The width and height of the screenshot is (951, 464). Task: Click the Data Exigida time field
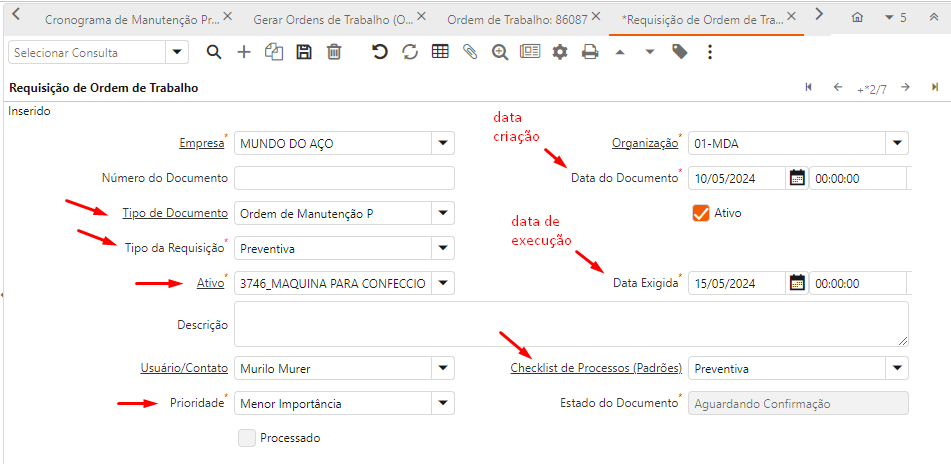click(x=858, y=283)
